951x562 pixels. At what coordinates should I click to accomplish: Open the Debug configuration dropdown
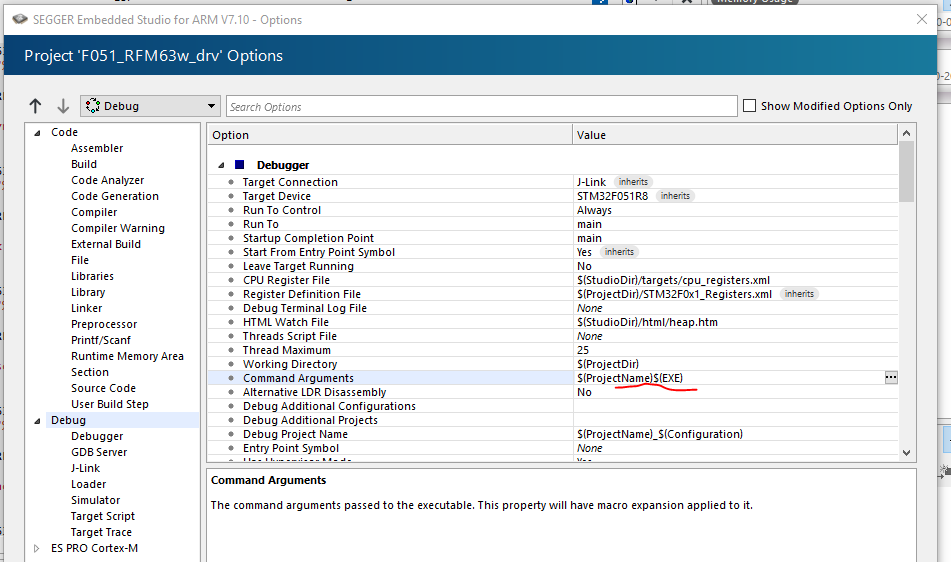[x=150, y=106]
